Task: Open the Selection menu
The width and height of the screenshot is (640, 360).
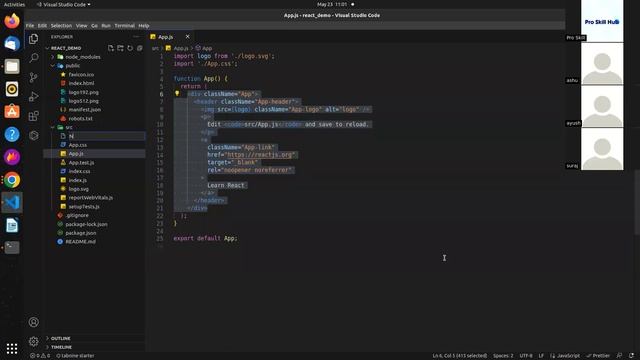Action: (61, 25)
